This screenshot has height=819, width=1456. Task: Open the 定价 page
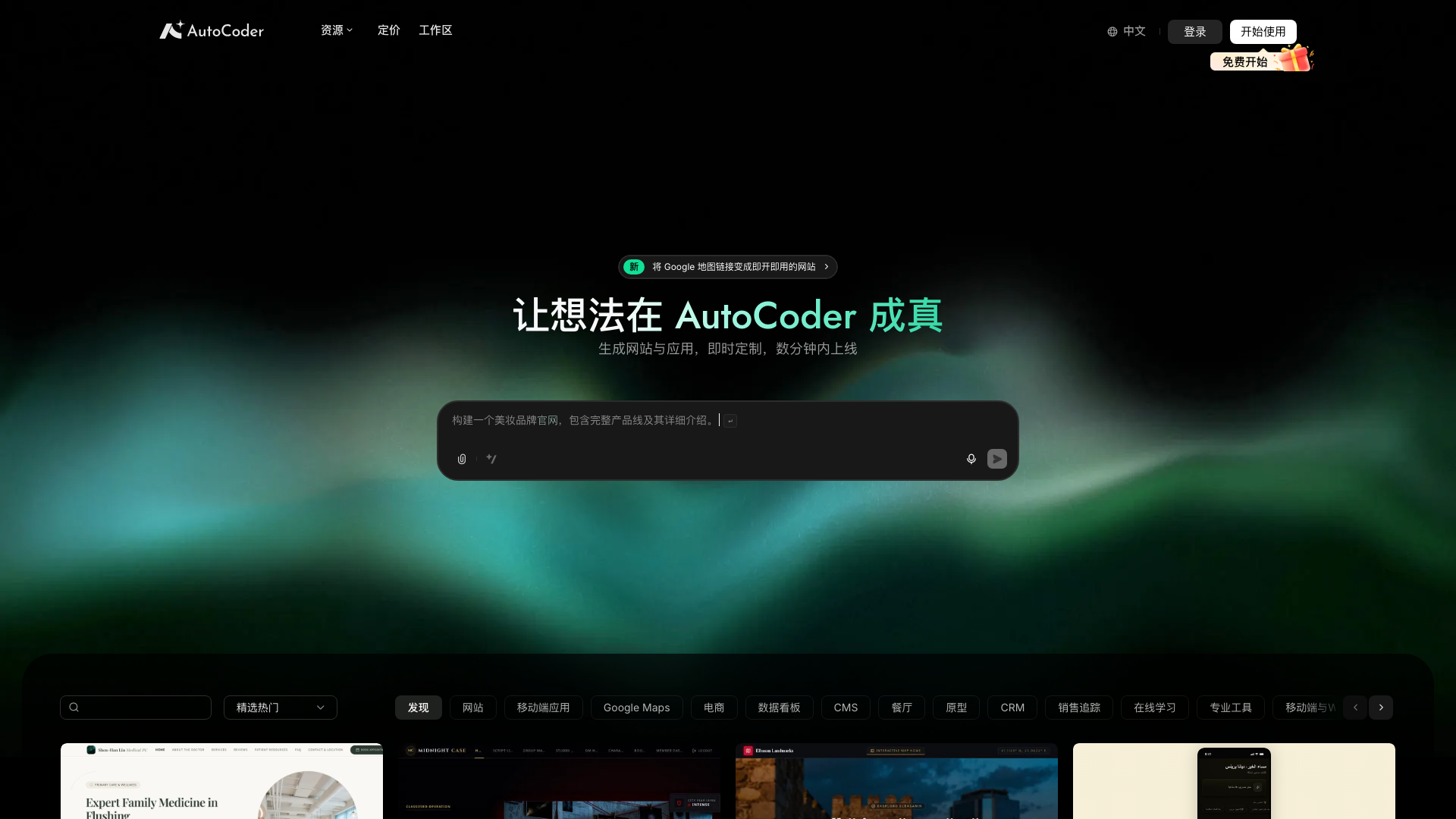[x=389, y=30]
